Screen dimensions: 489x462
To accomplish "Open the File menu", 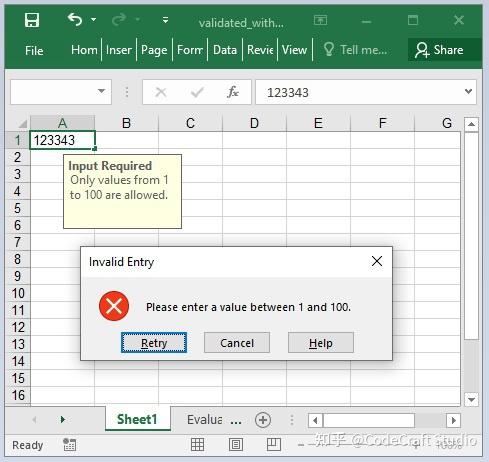I will coord(34,51).
